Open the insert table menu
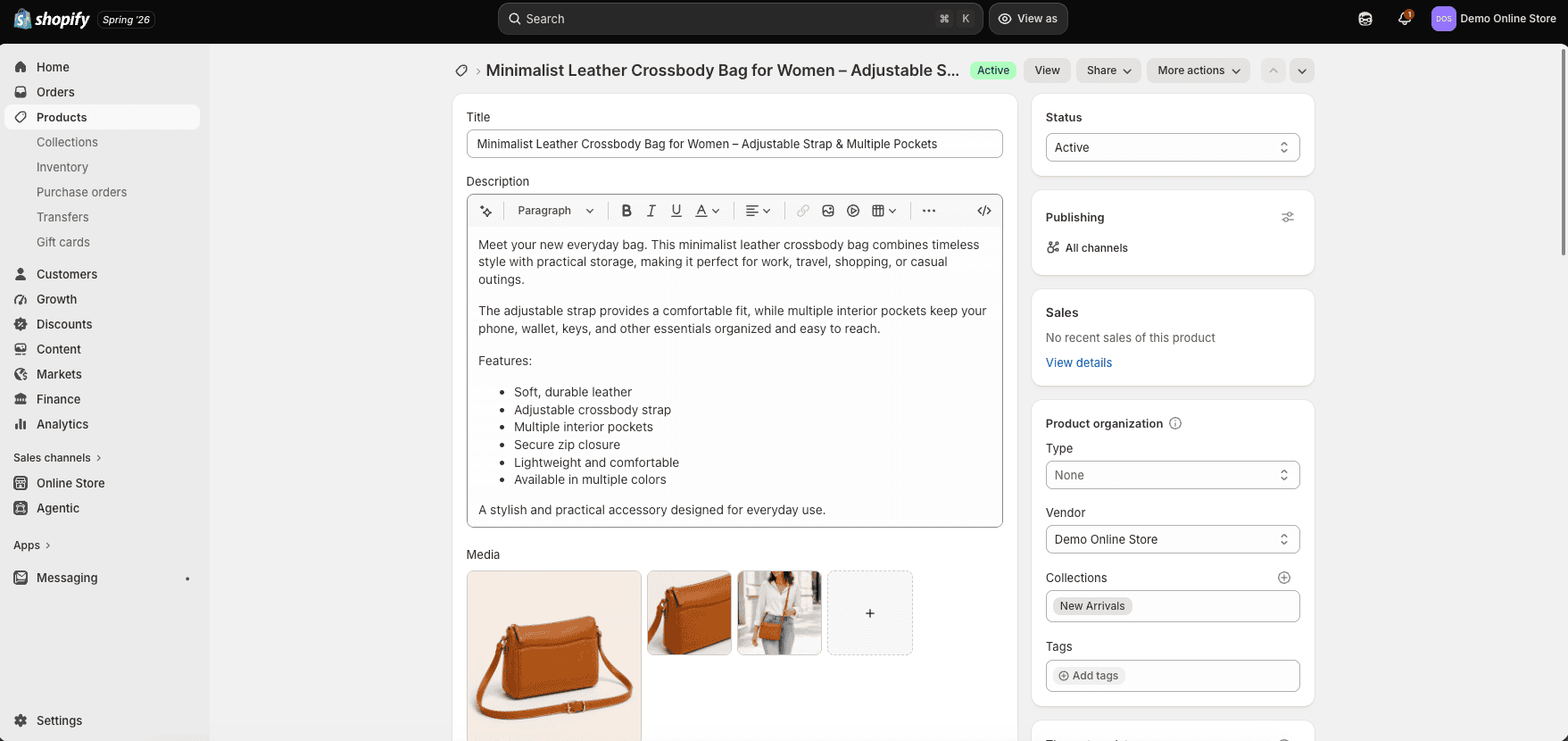This screenshot has width=1568, height=741. [884, 211]
